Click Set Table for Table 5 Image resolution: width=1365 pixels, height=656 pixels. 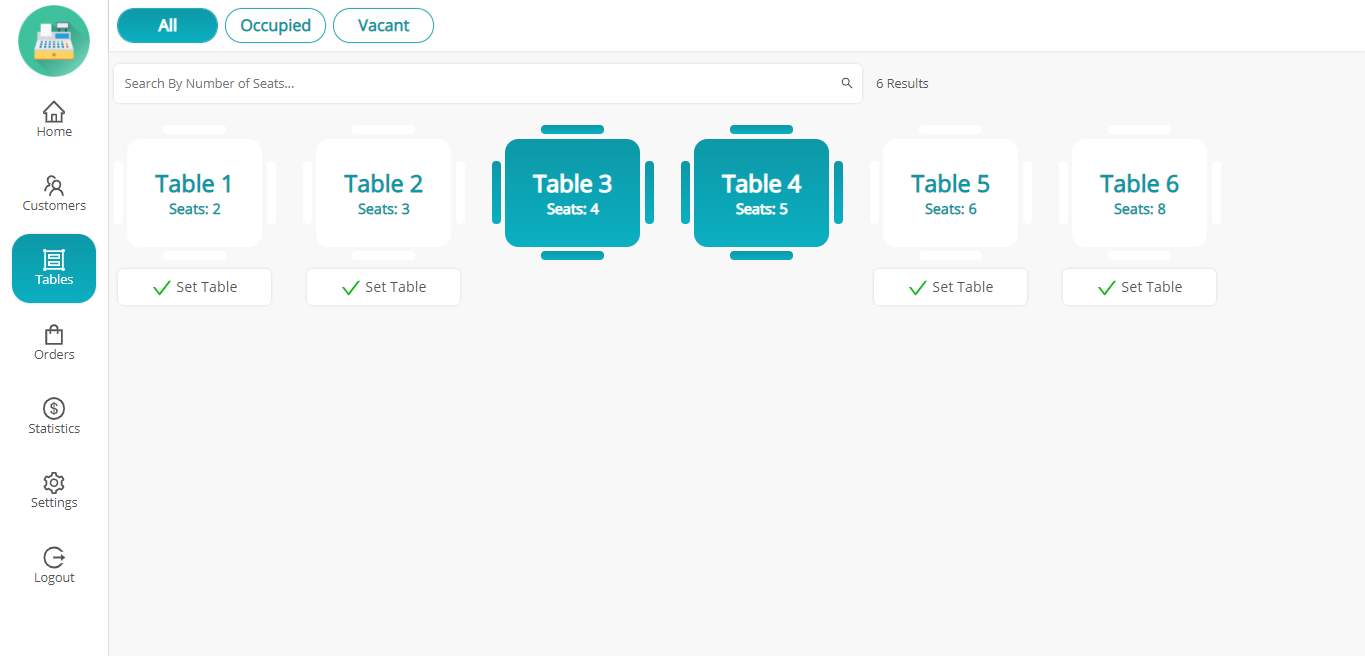coord(950,287)
